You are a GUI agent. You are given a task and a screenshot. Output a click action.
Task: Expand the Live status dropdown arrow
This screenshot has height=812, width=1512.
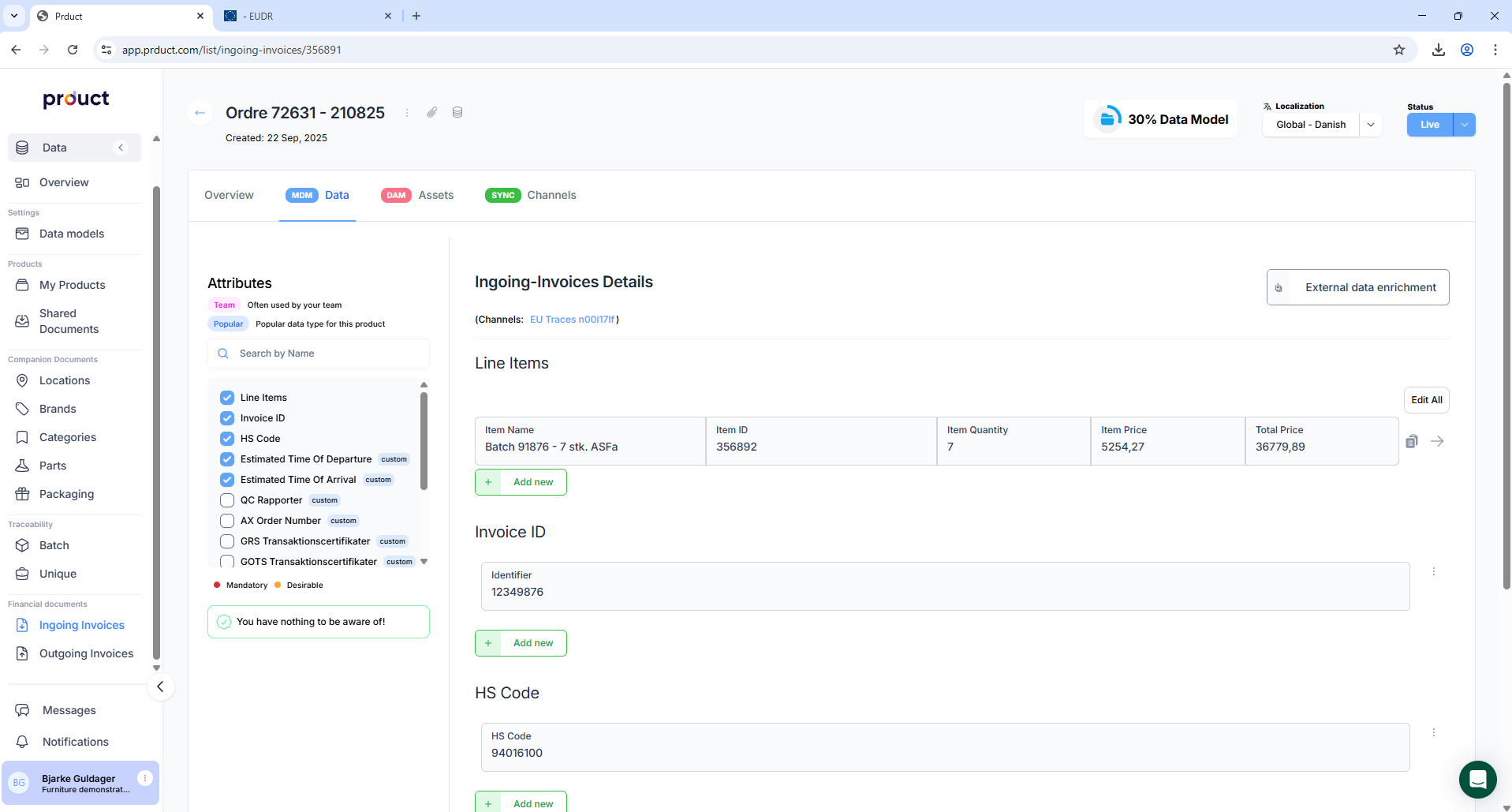(x=1465, y=125)
